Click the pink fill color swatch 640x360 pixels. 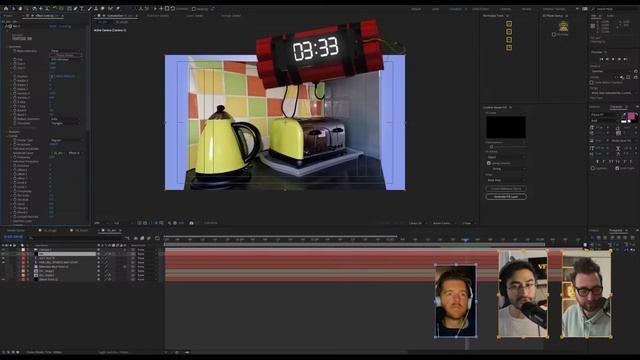coord(631,116)
